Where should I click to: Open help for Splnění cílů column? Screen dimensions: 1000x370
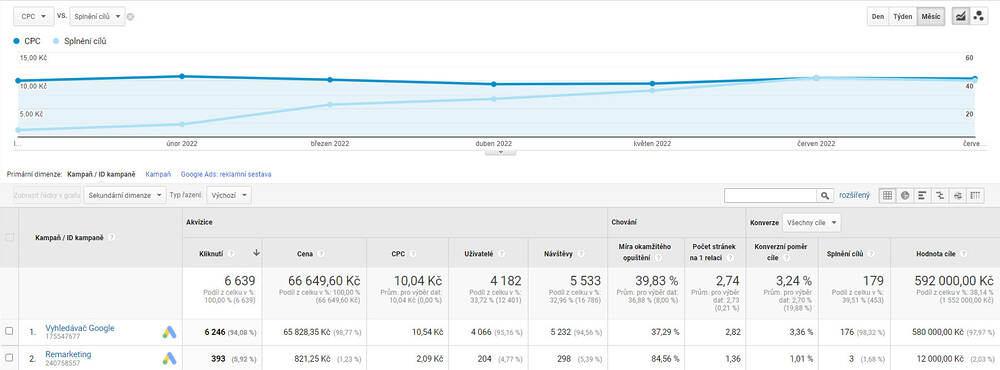pyautogui.click(x=871, y=253)
